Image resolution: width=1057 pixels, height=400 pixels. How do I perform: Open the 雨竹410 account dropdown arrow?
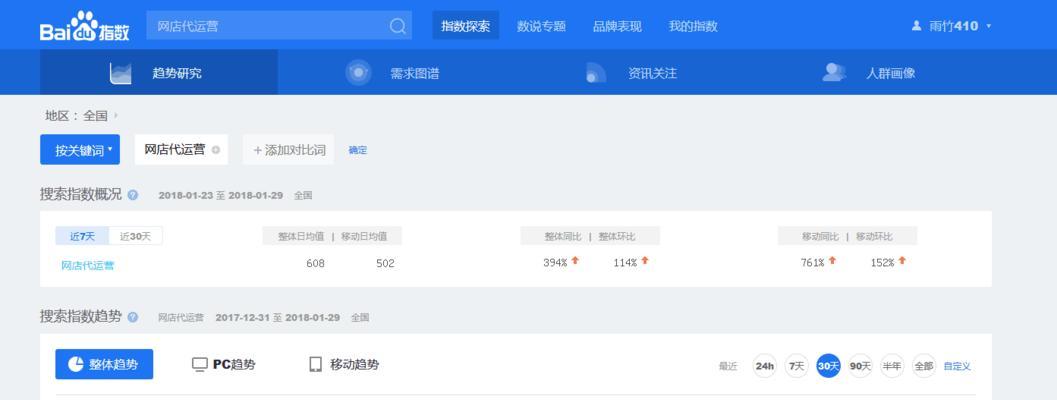pos(988,26)
